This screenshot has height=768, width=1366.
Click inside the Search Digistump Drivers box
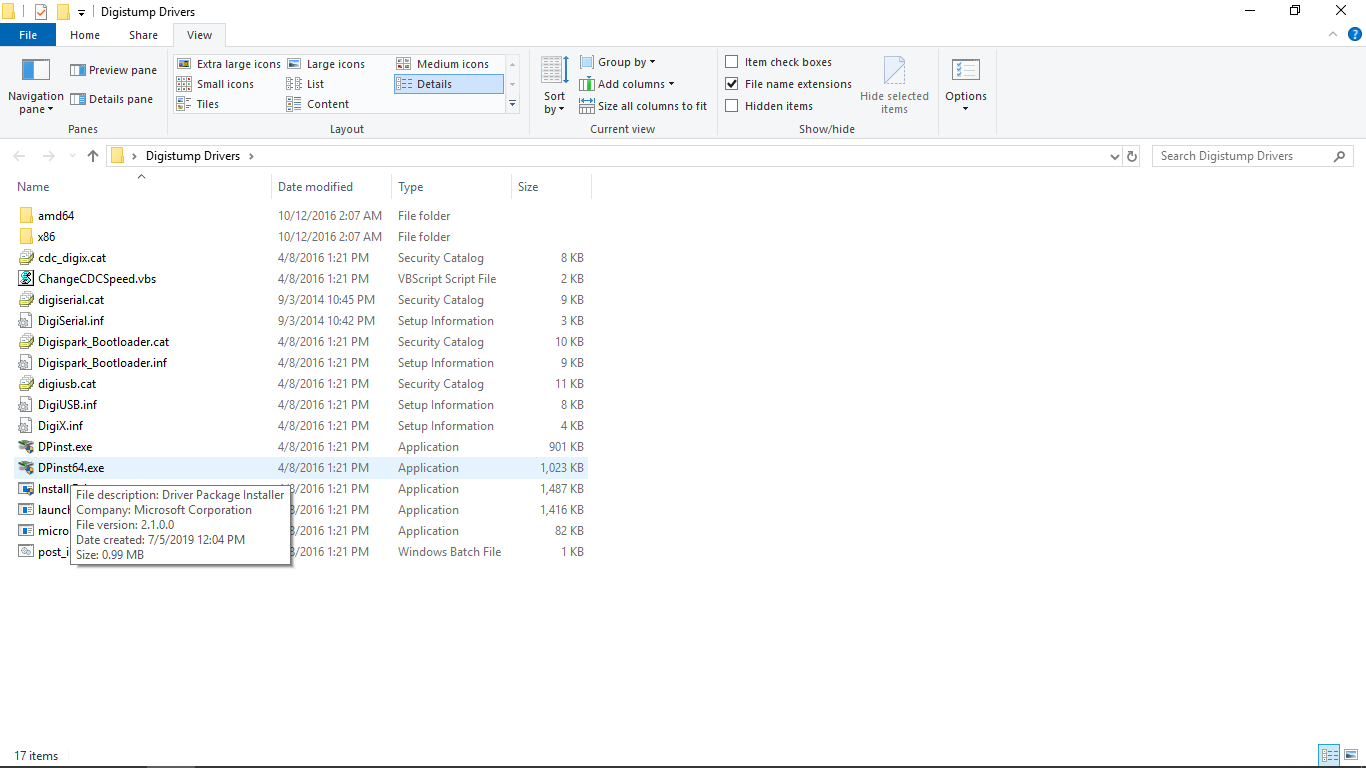(1240, 156)
